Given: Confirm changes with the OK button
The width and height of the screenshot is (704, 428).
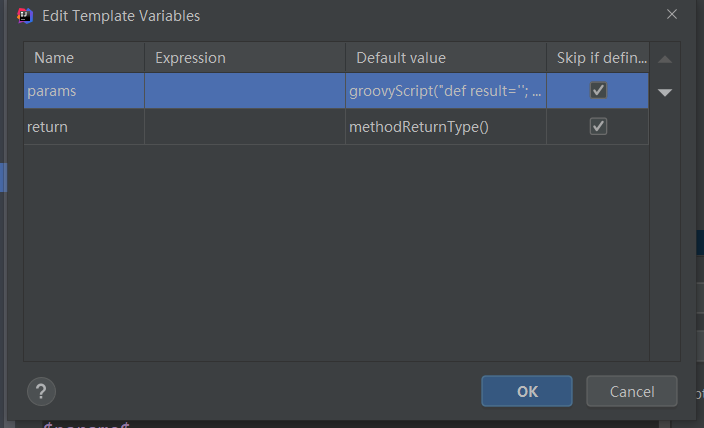Looking at the screenshot, I should point(527,391).
